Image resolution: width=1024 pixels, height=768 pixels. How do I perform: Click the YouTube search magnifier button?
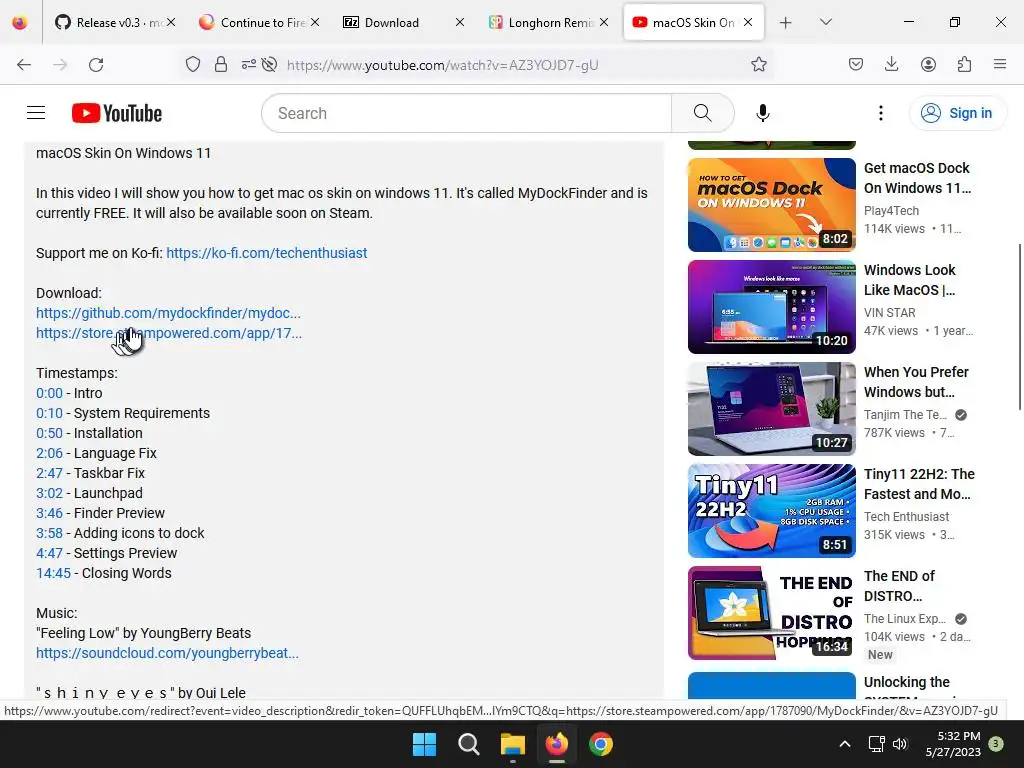pyautogui.click(x=703, y=113)
